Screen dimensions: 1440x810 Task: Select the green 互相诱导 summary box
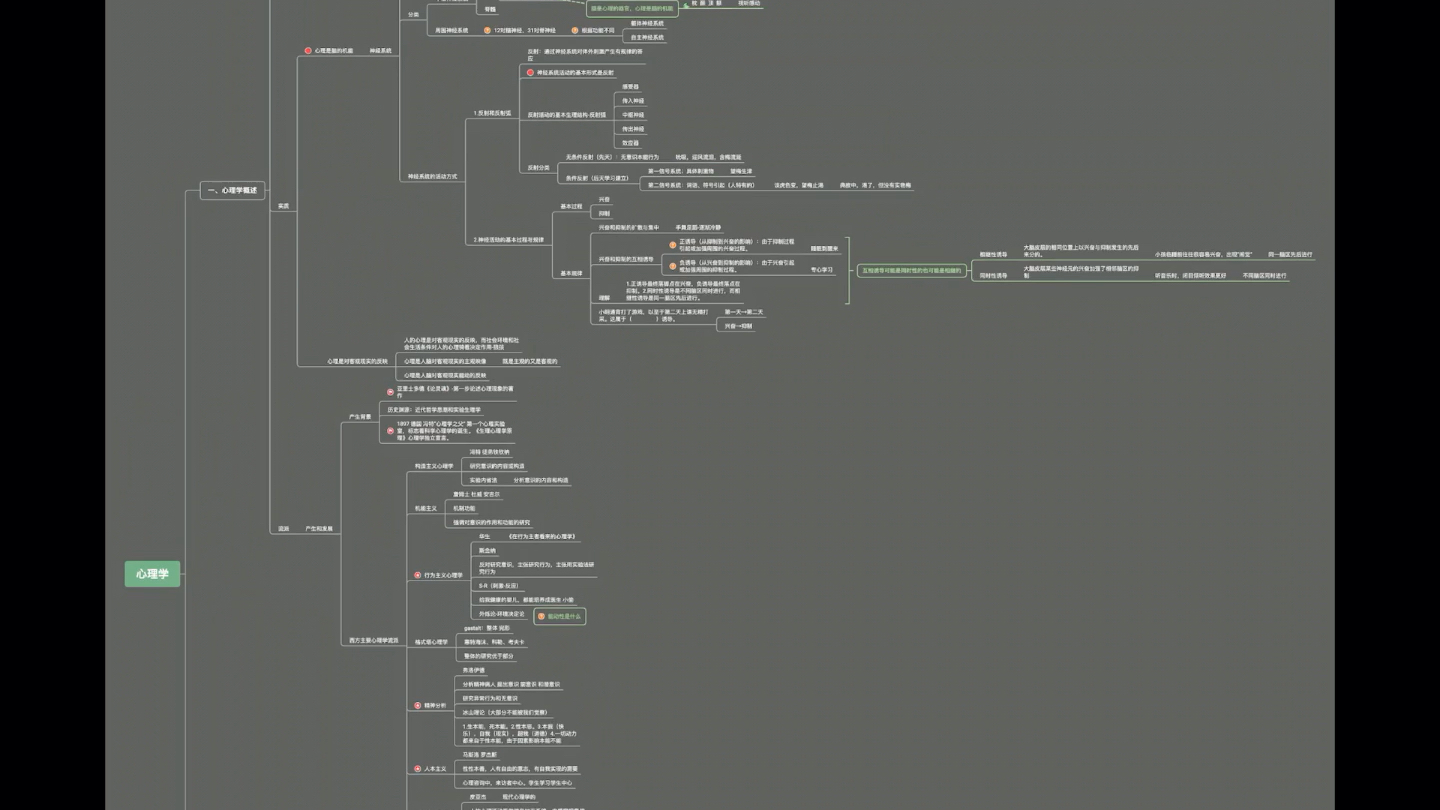911,270
